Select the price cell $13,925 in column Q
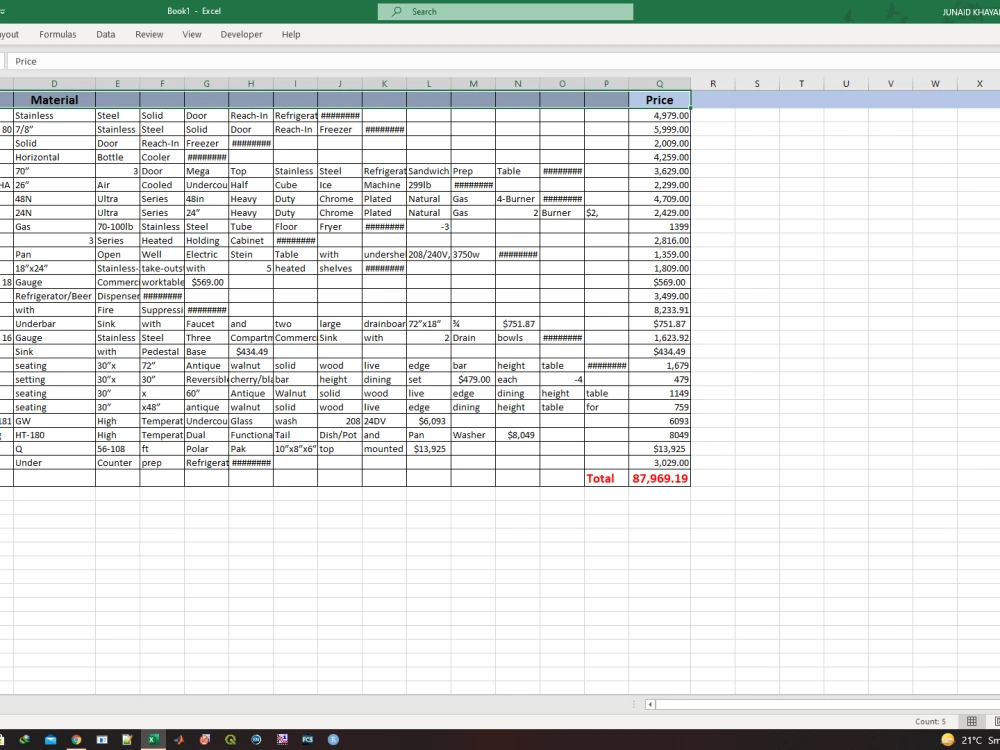The height and width of the screenshot is (750, 1000). pyautogui.click(x=659, y=449)
